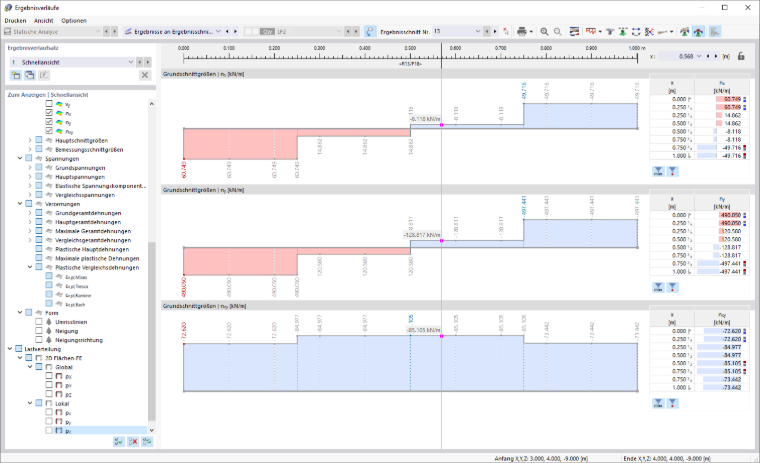Open the Optionen menu
Screen dimensions: 760x463
point(74,20)
